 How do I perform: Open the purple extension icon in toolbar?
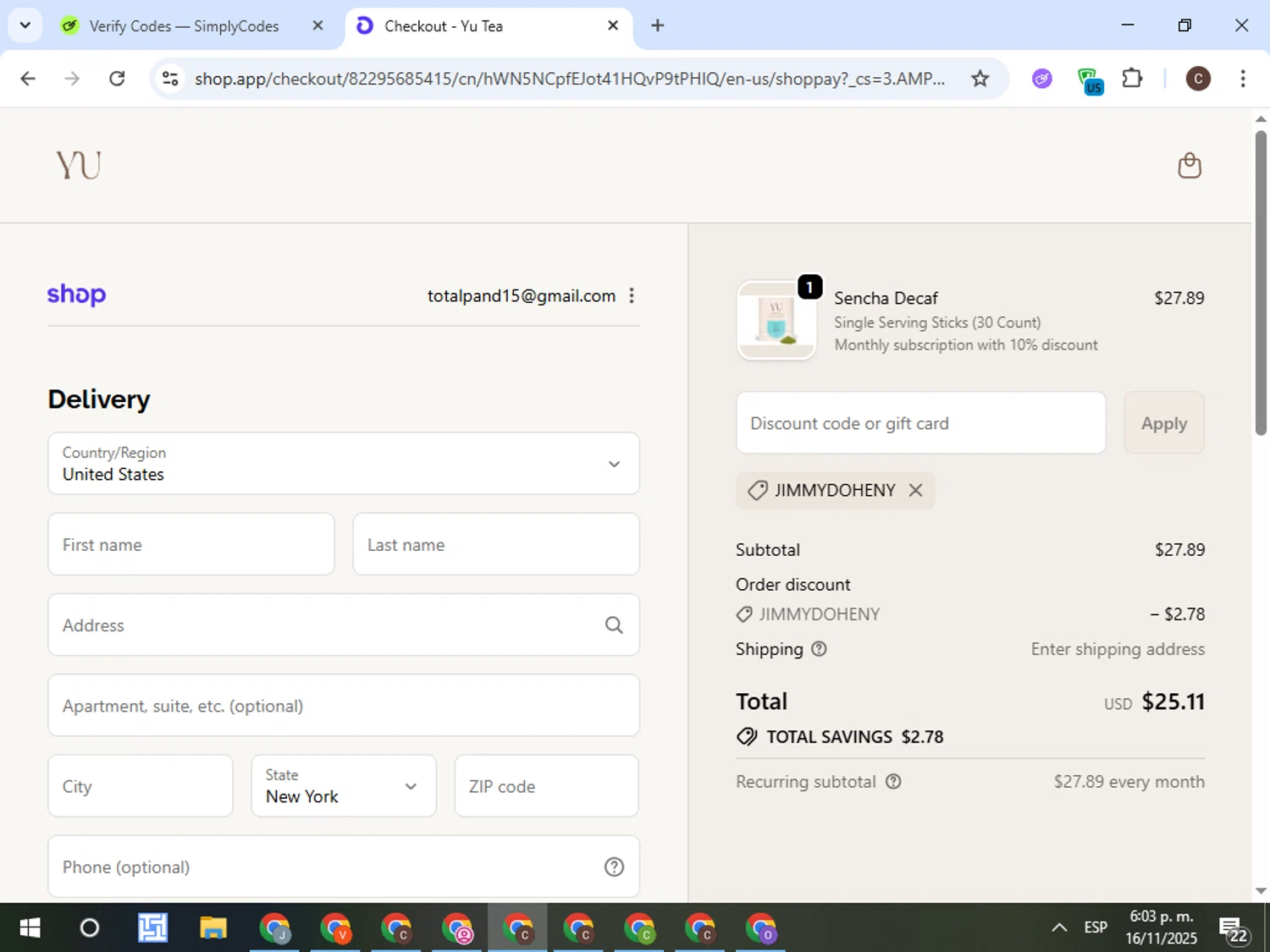pos(1042,79)
